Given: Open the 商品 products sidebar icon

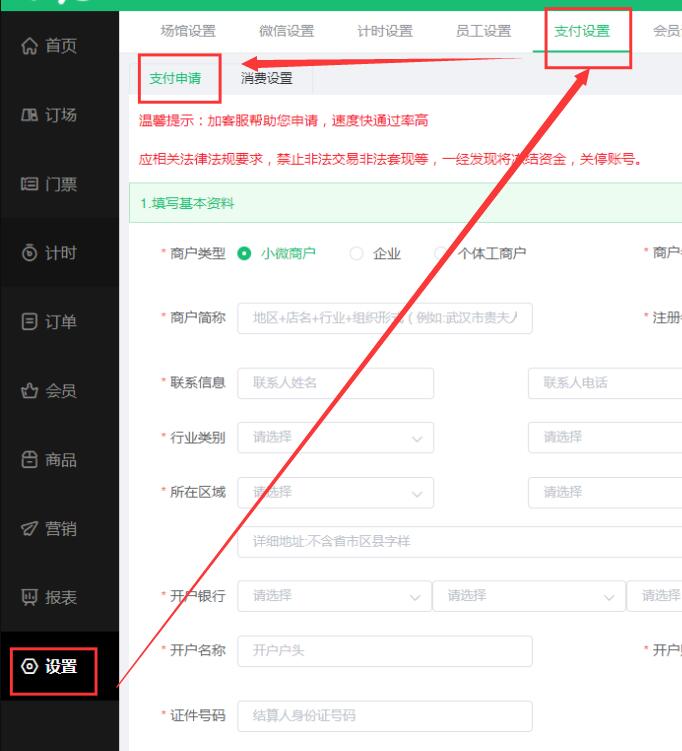Looking at the screenshot, I should [29, 460].
